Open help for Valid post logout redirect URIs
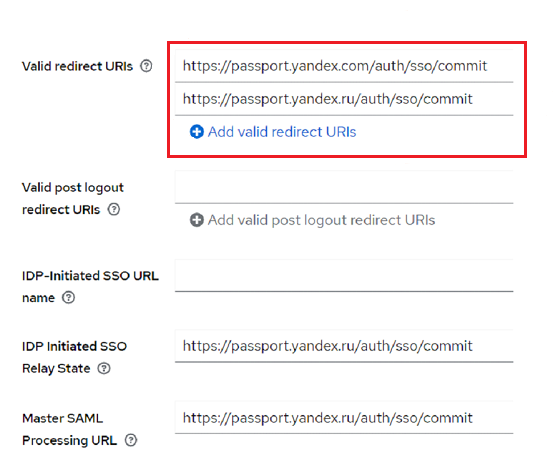The width and height of the screenshot is (558, 455). 114,209
